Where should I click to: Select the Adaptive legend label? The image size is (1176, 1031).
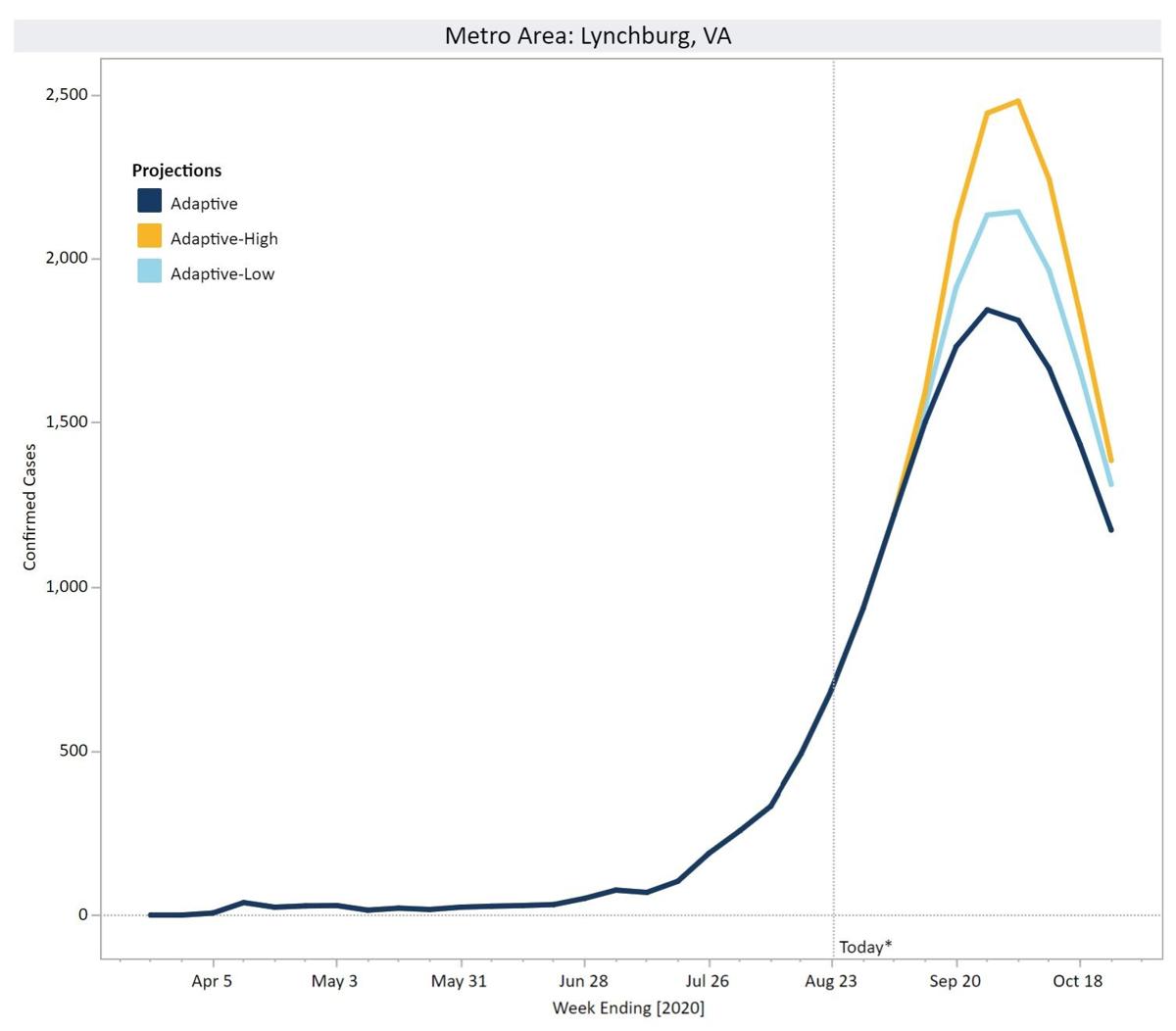click(x=204, y=204)
